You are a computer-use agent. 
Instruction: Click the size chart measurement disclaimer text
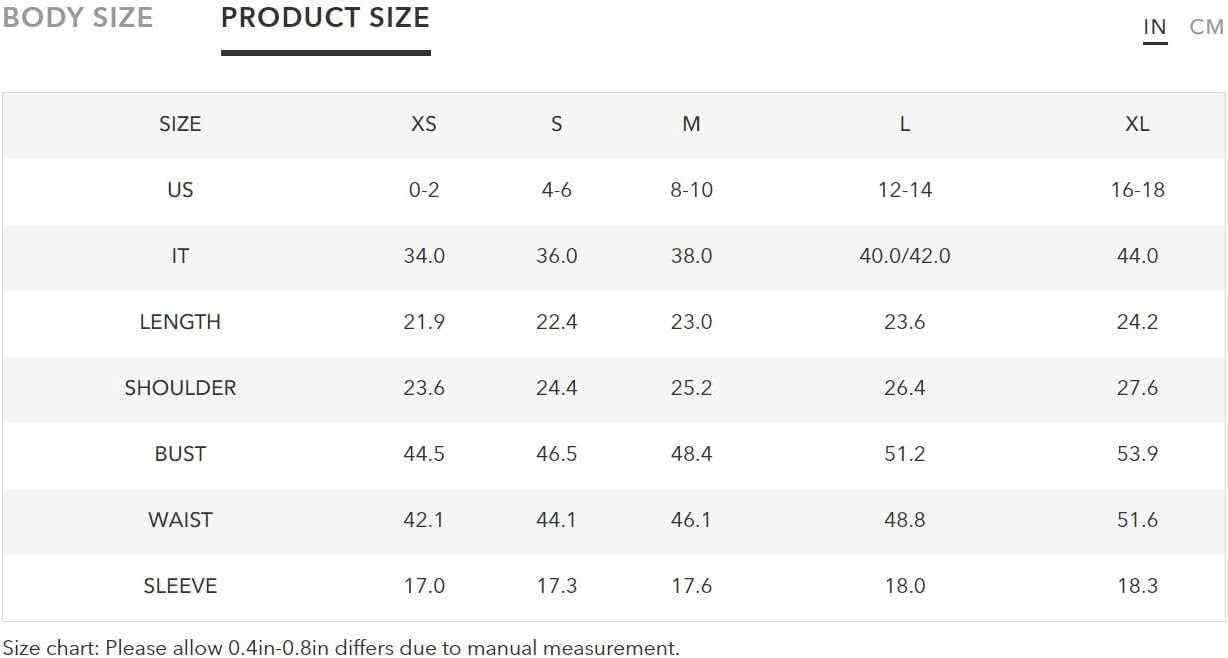[340, 647]
